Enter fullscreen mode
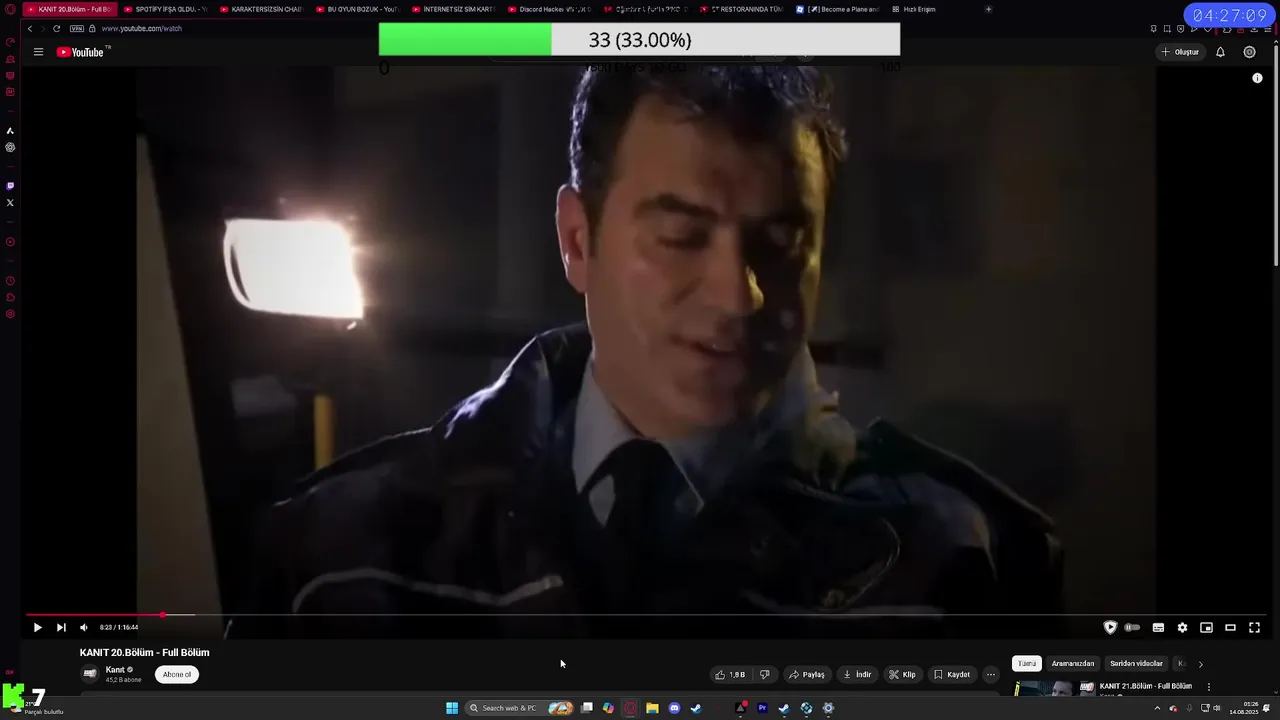Screen dimensions: 1280x720 click(x=1254, y=628)
